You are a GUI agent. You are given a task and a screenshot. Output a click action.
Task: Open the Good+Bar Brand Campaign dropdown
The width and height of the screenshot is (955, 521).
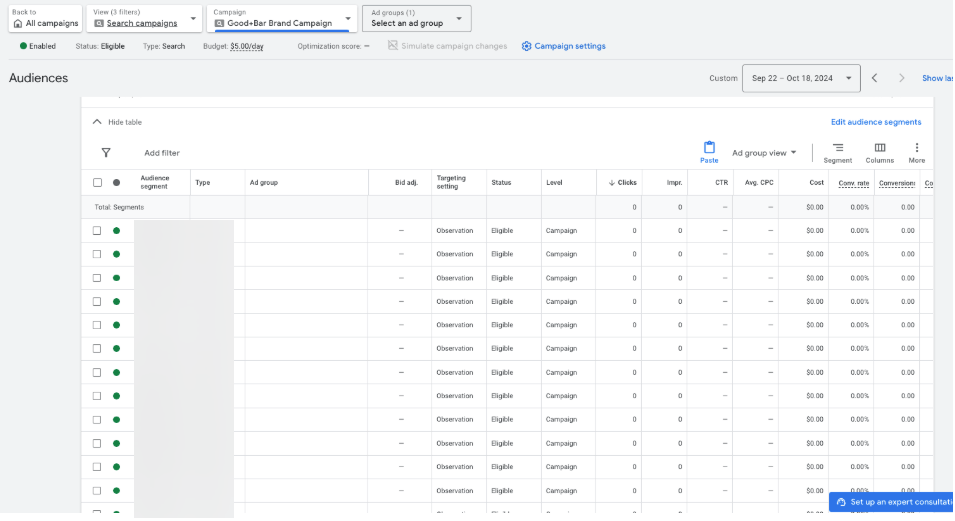pyautogui.click(x=281, y=18)
